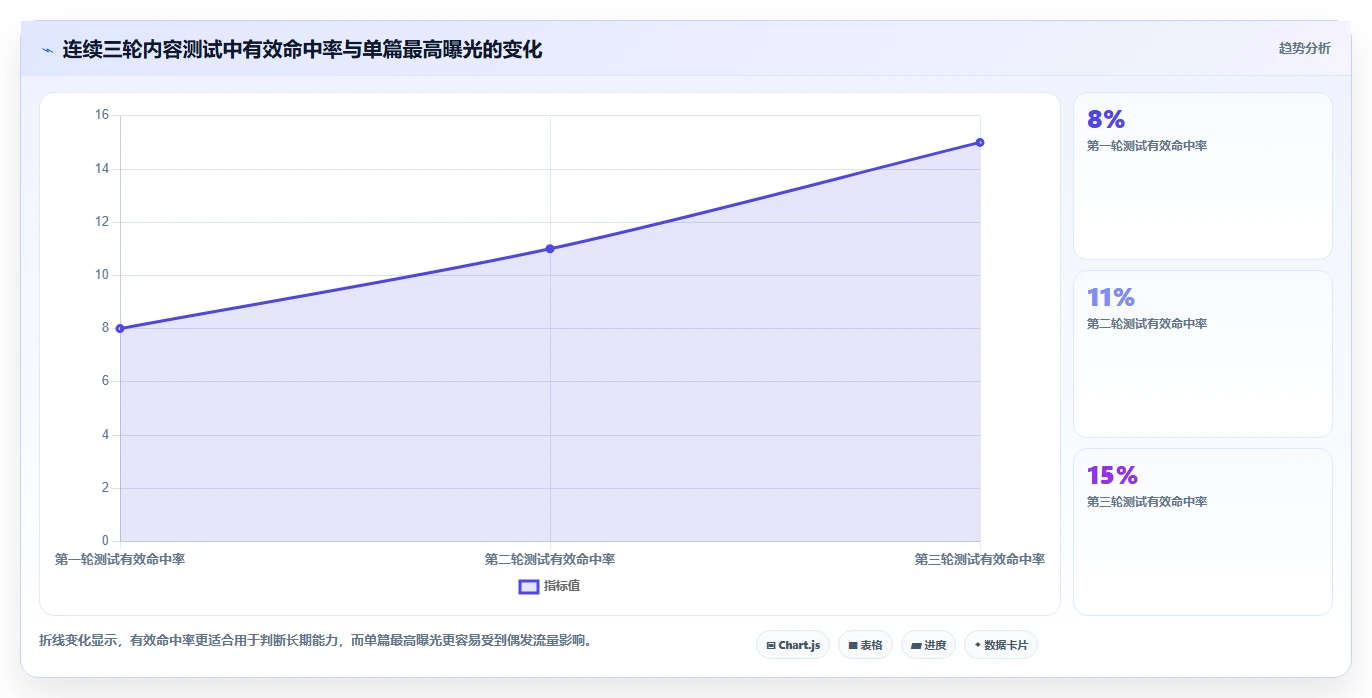Open the 15% metric card
This screenshot has width=1372, height=698.
point(1203,532)
